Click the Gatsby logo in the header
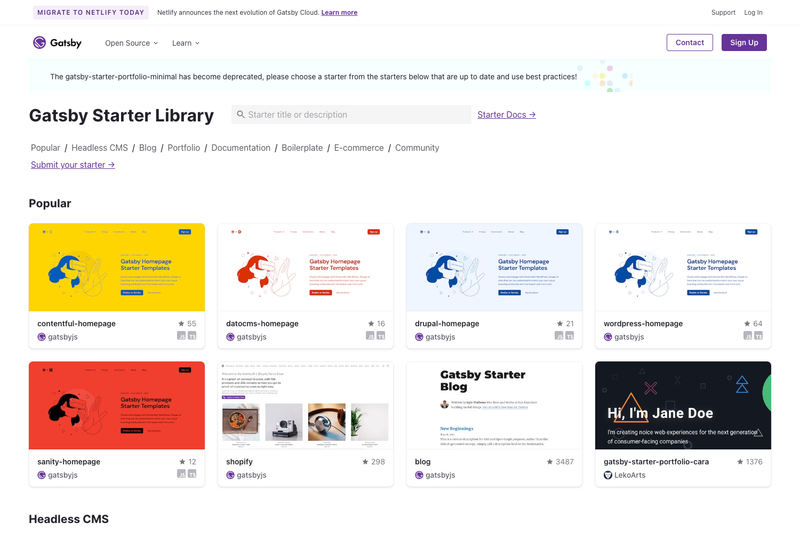800x533 pixels. 57,43
